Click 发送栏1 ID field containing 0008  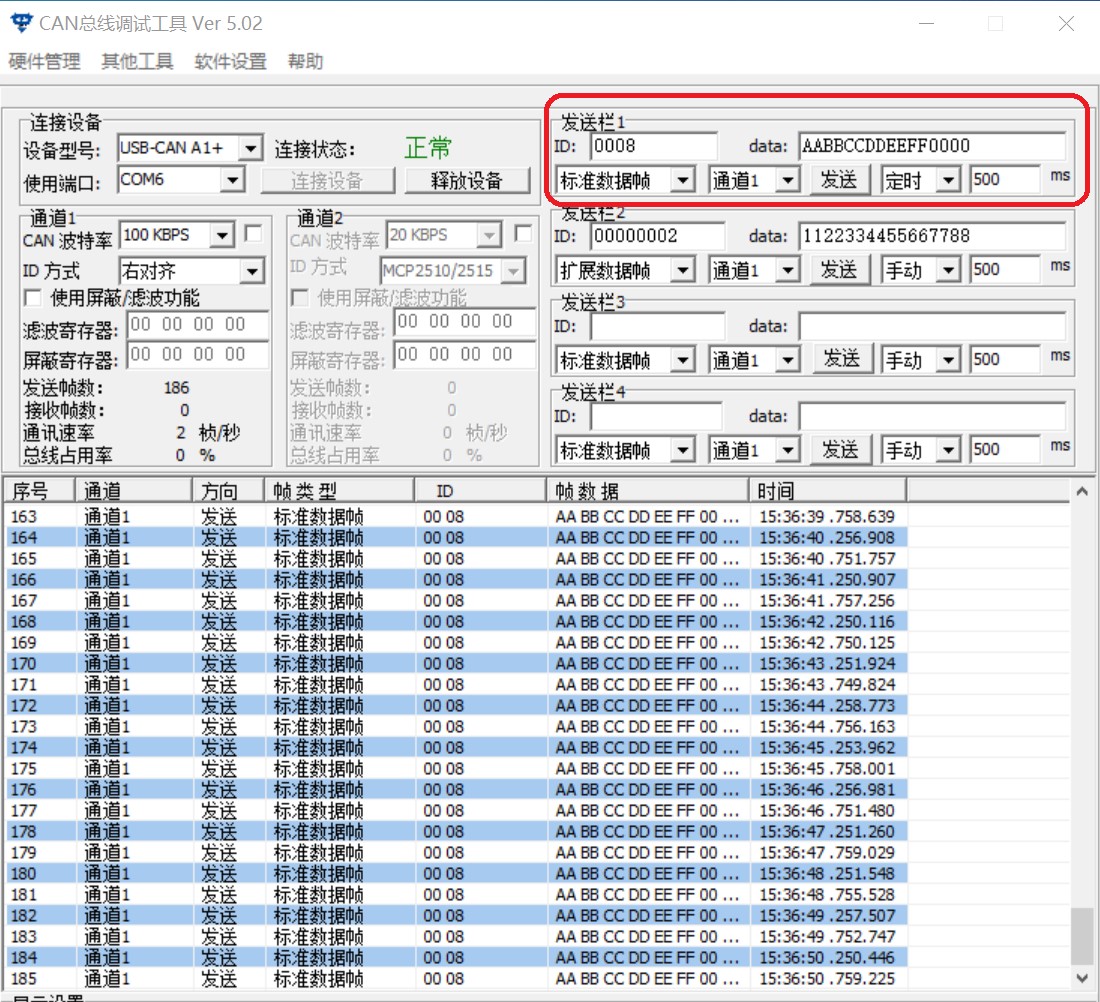(654, 146)
